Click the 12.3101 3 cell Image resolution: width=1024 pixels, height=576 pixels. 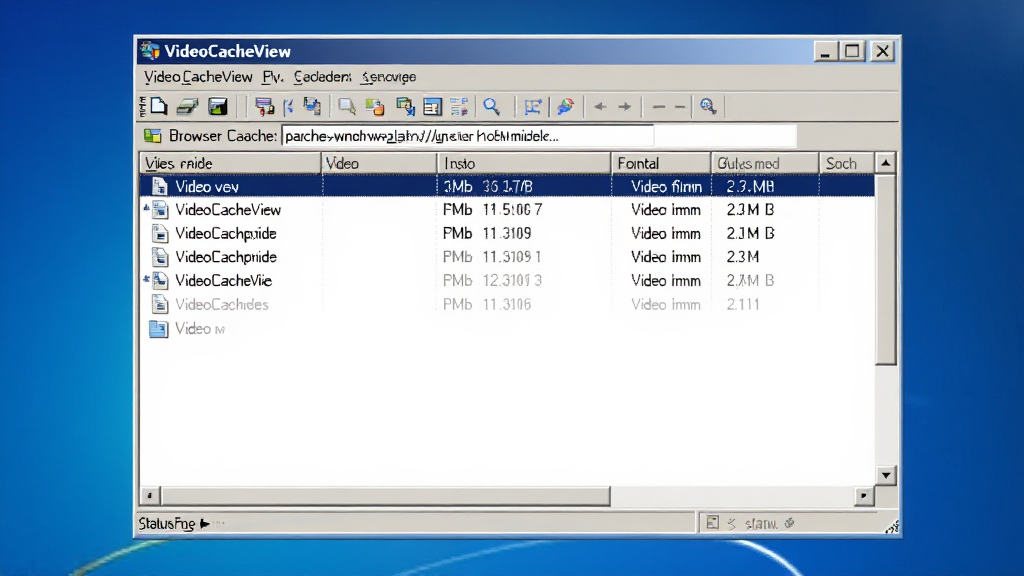click(513, 280)
